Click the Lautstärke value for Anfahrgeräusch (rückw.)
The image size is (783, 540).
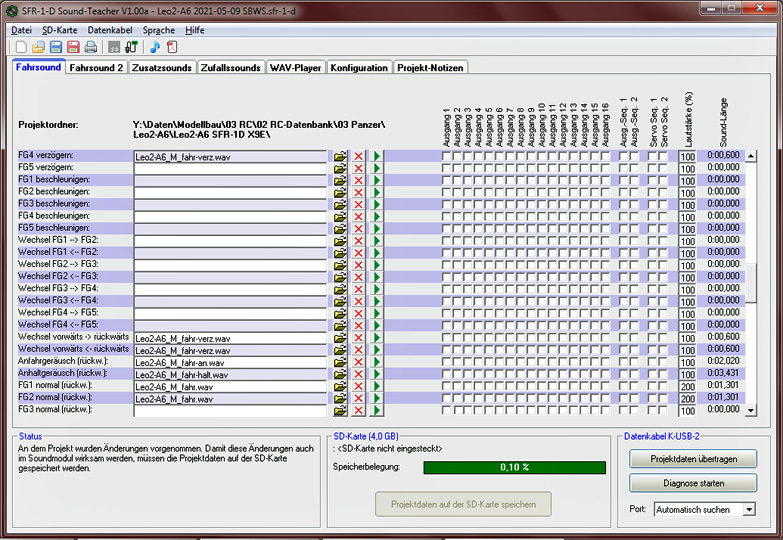coord(687,362)
